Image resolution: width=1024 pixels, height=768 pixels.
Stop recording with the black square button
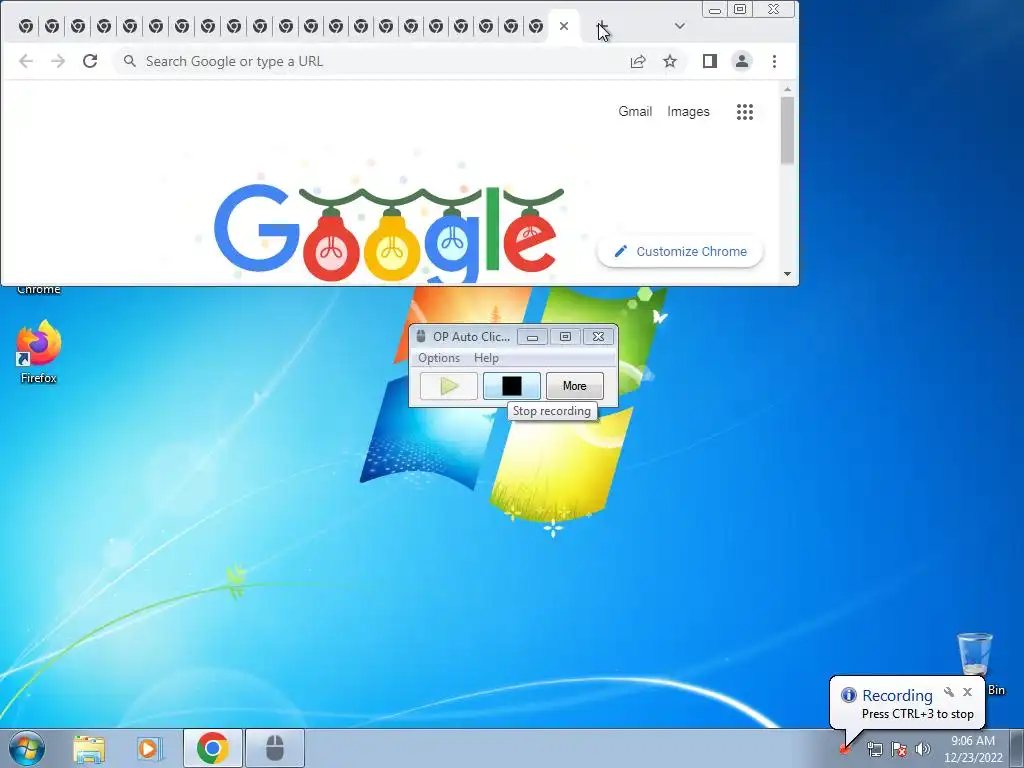tap(512, 386)
